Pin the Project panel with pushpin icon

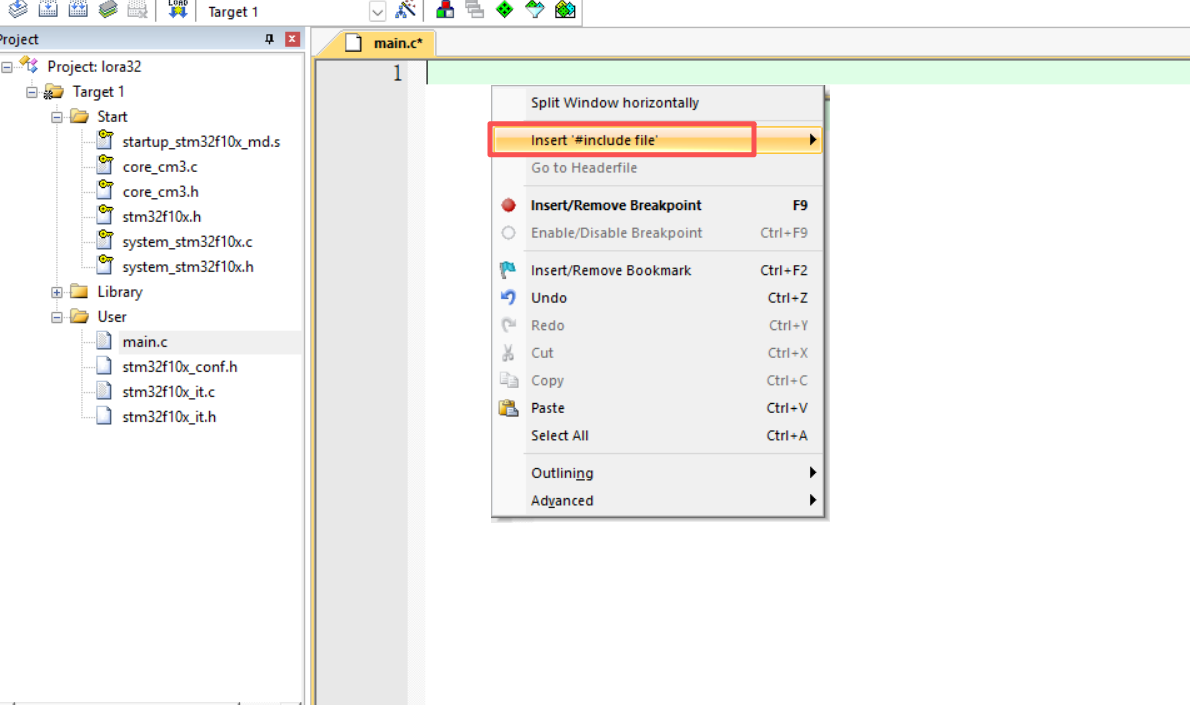coord(269,39)
